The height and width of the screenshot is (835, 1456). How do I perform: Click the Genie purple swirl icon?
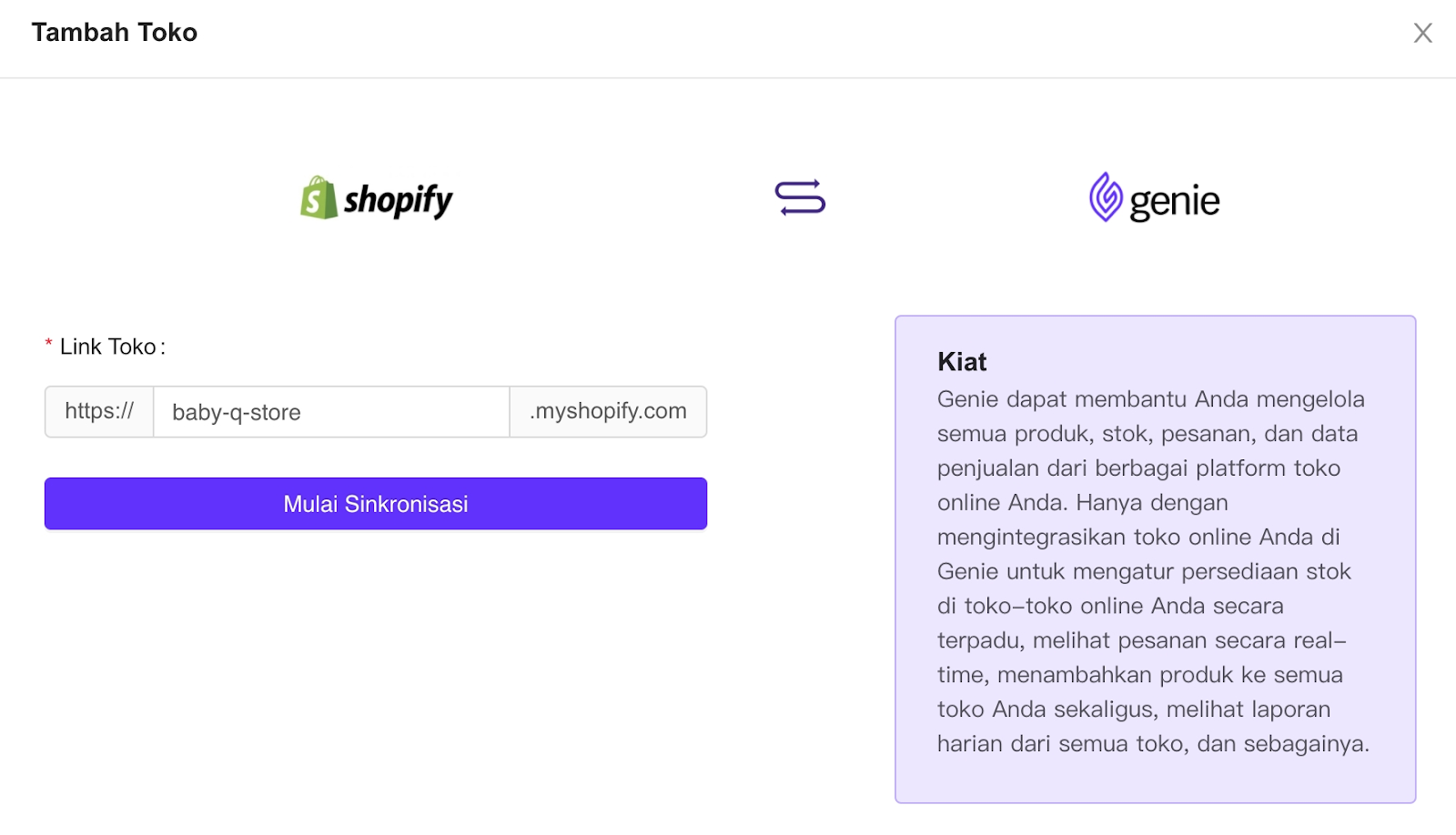point(1106,196)
